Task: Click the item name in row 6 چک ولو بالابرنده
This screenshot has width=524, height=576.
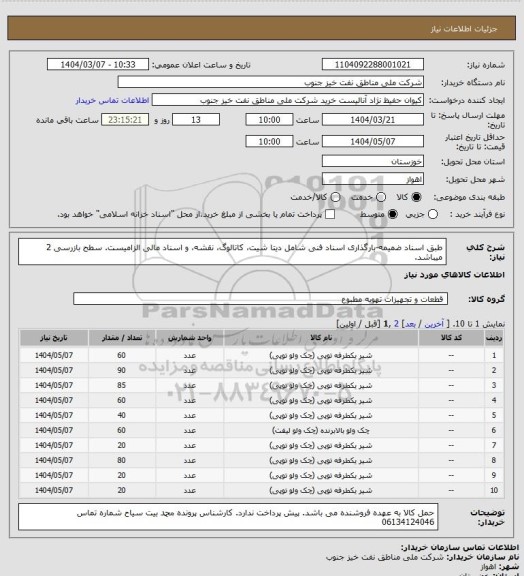Action: pos(321,430)
